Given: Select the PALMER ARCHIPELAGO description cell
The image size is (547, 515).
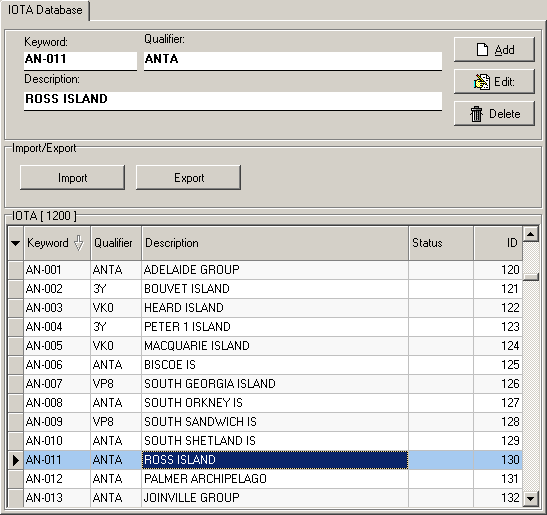Looking at the screenshot, I should pyautogui.click(x=275, y=479).
